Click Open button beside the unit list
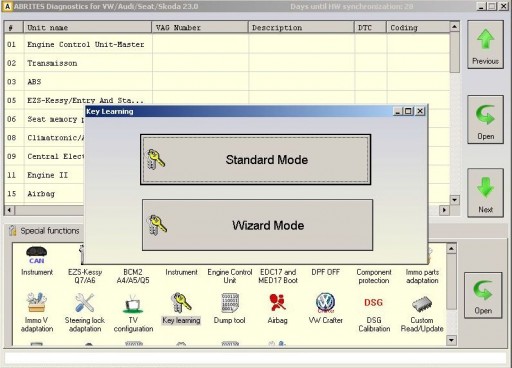 pyautogui.click(x=485, y=119)
